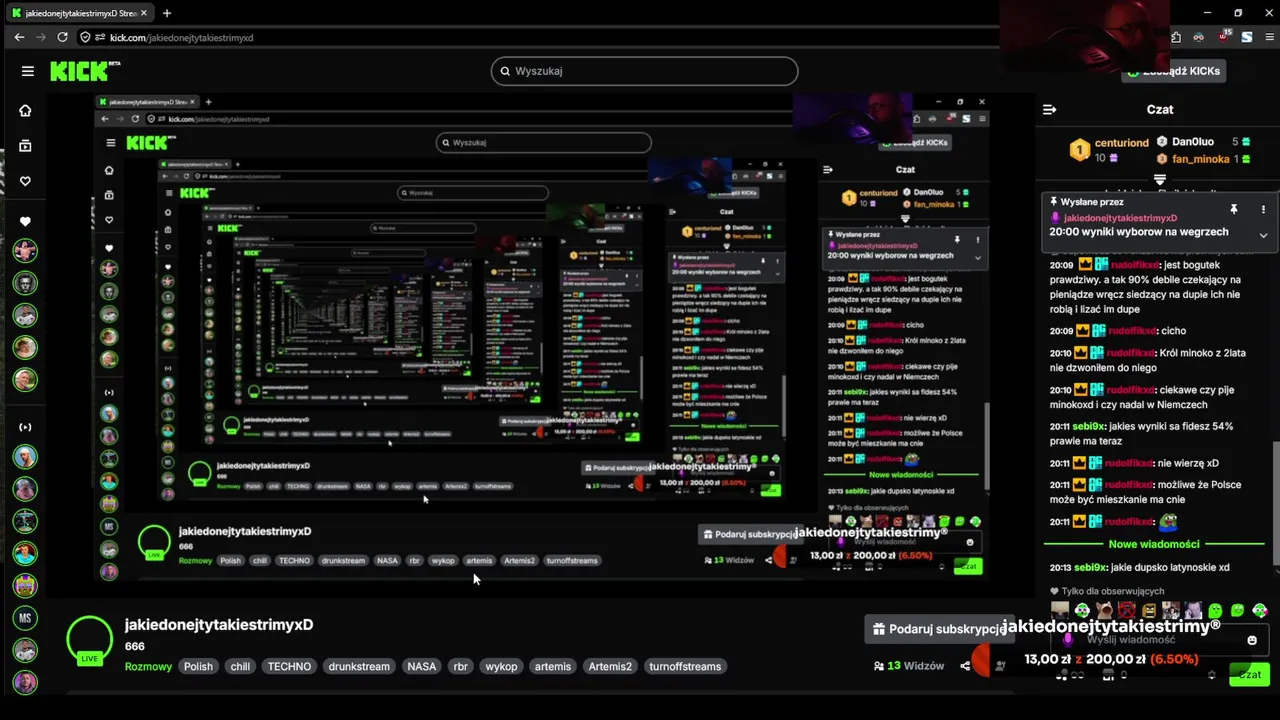Click the 'MS' followed channel avatar
The image size is (1280, 720).
pos(25,618)
